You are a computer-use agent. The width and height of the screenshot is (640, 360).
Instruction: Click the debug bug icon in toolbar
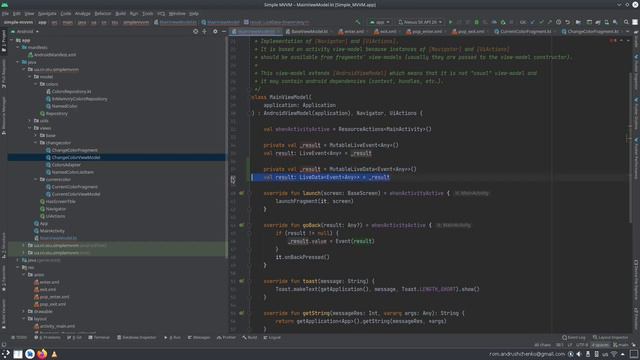[x=476, y=22]
